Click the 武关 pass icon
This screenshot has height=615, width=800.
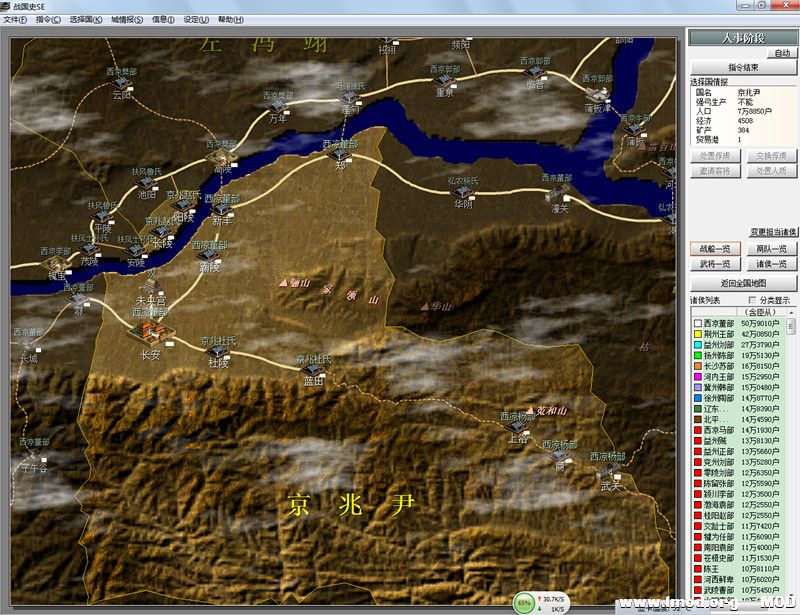[x=609, y=472]
